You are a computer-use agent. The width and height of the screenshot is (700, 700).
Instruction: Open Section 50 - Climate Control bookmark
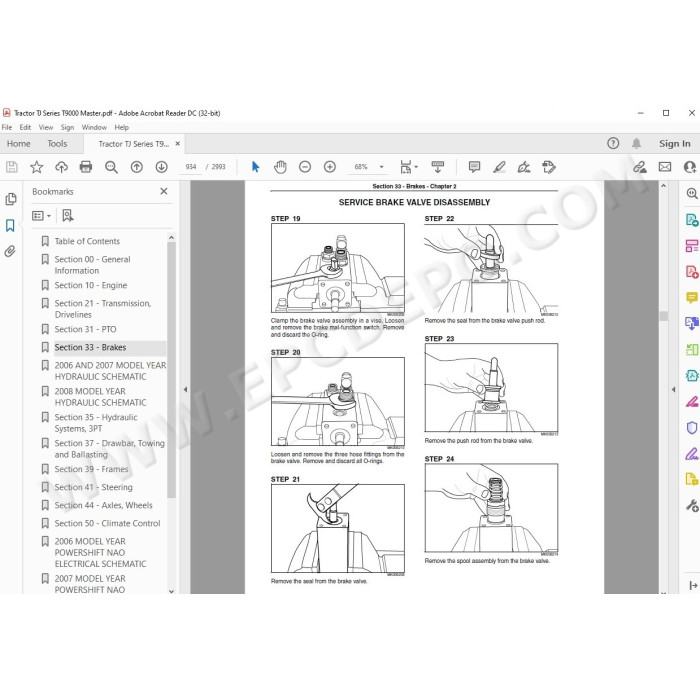[x=107, y=523]
